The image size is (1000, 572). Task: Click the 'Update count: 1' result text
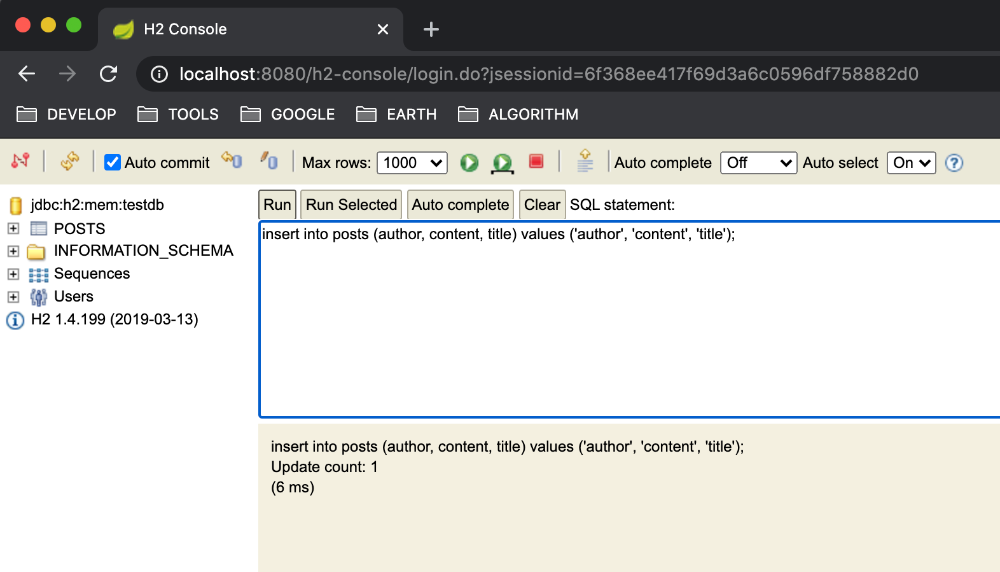click(324, 467)
